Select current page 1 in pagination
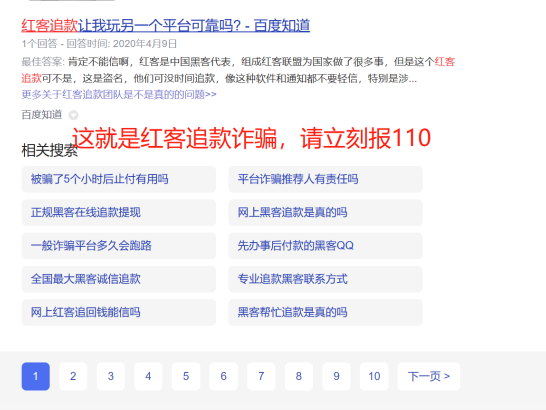This screenshot has height=410, width=546. pos(36,376)
